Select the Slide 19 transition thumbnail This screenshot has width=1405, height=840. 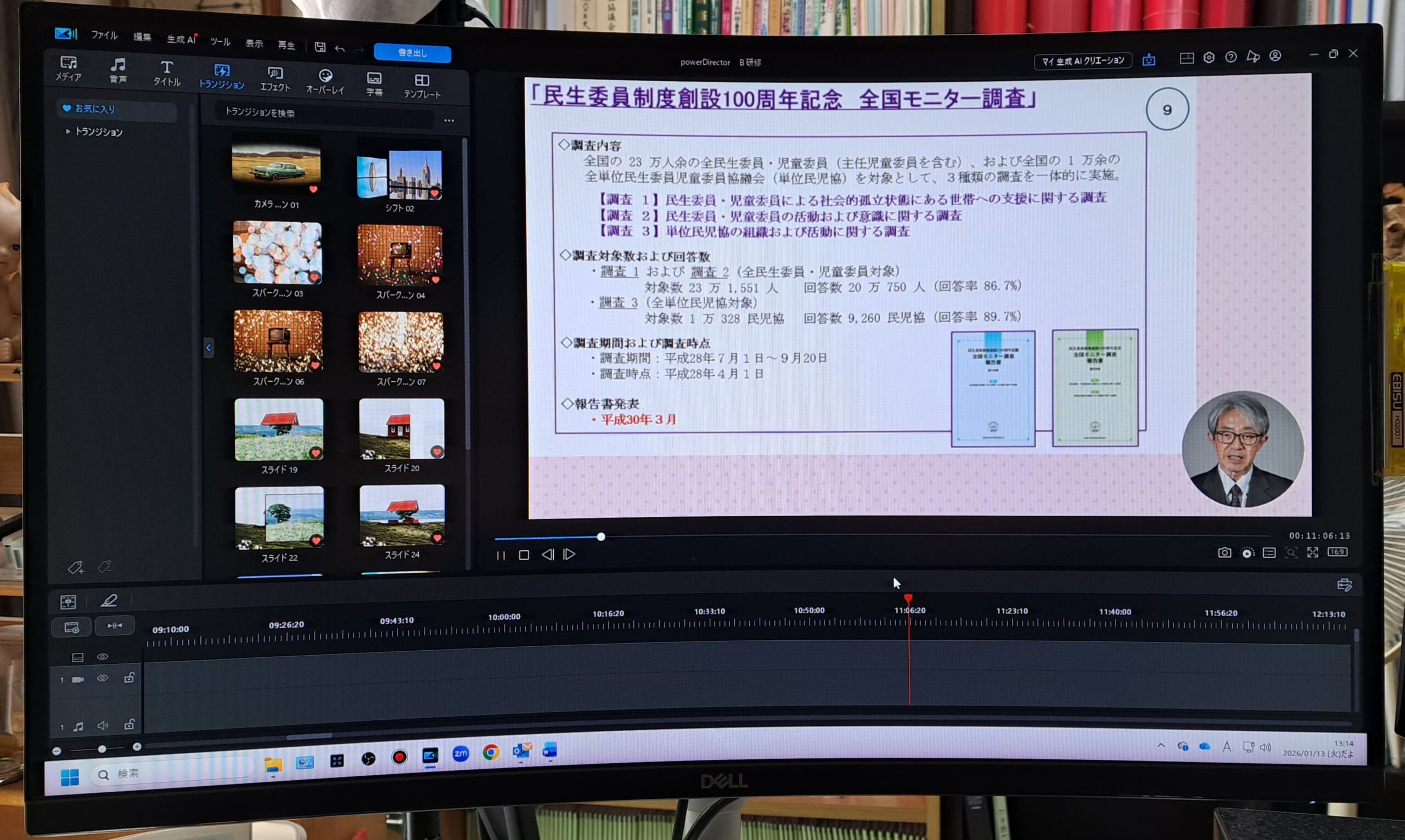click(279, 430)
